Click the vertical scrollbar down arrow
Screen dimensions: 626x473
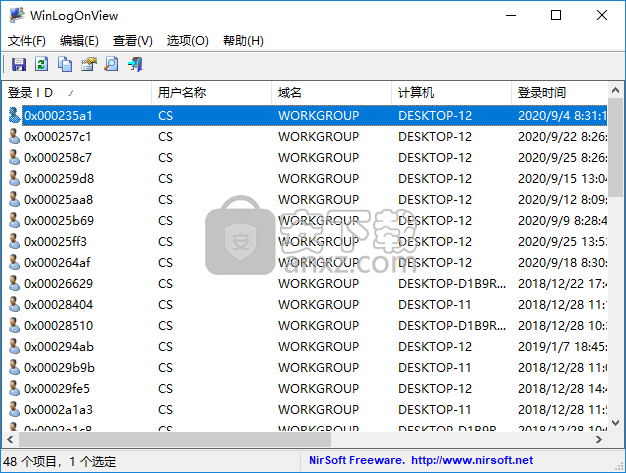coord(615,422)
